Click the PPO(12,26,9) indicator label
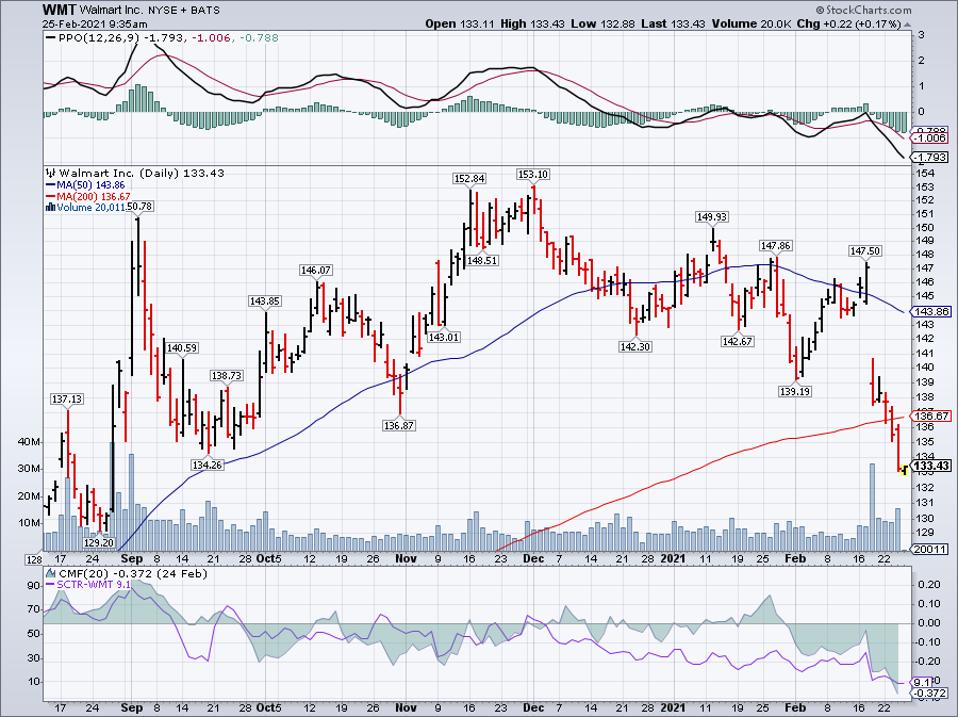Viewport: 958px width, 717px height. tap(98, 38)
